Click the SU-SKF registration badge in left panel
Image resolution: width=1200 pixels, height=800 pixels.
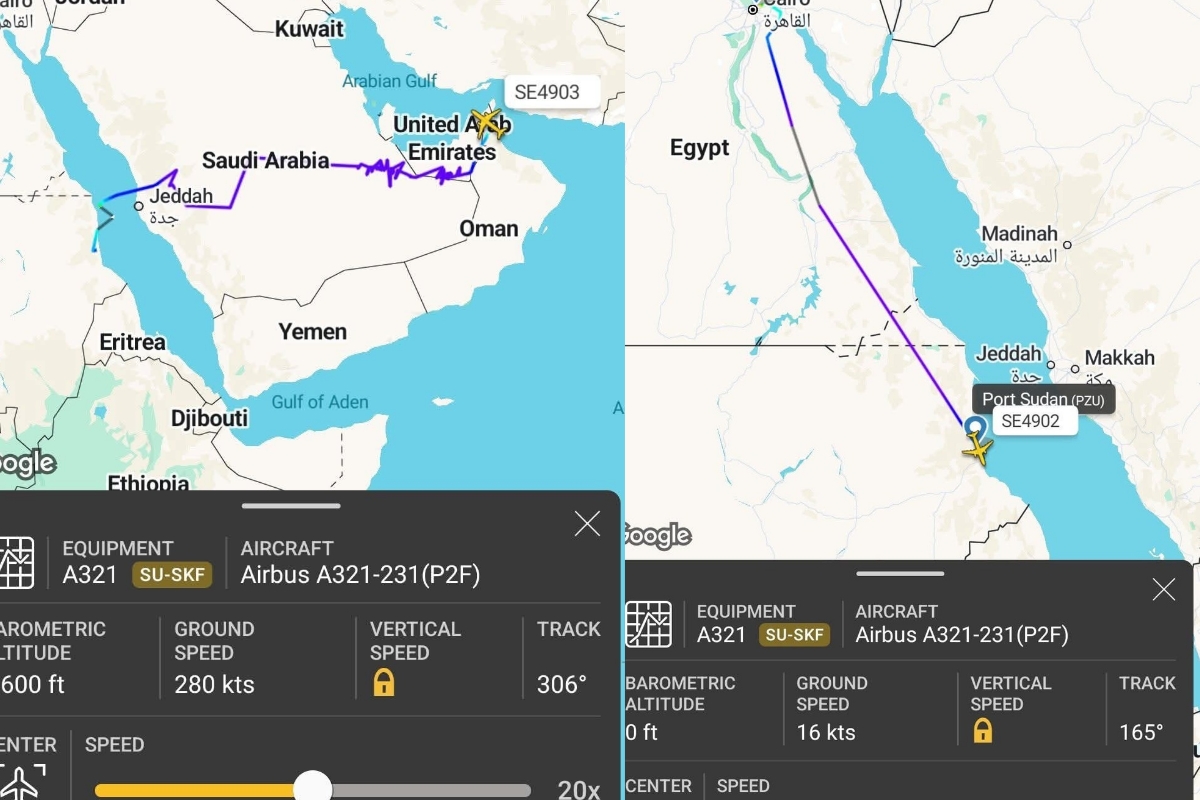[x=173, y=575]
